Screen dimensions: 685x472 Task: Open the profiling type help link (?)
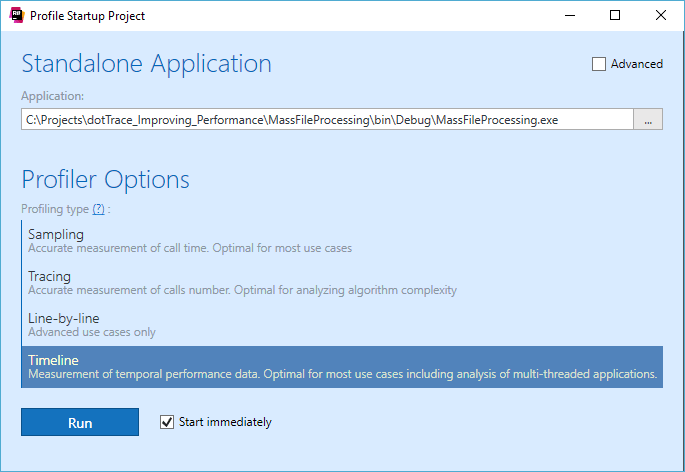point(98,209)
